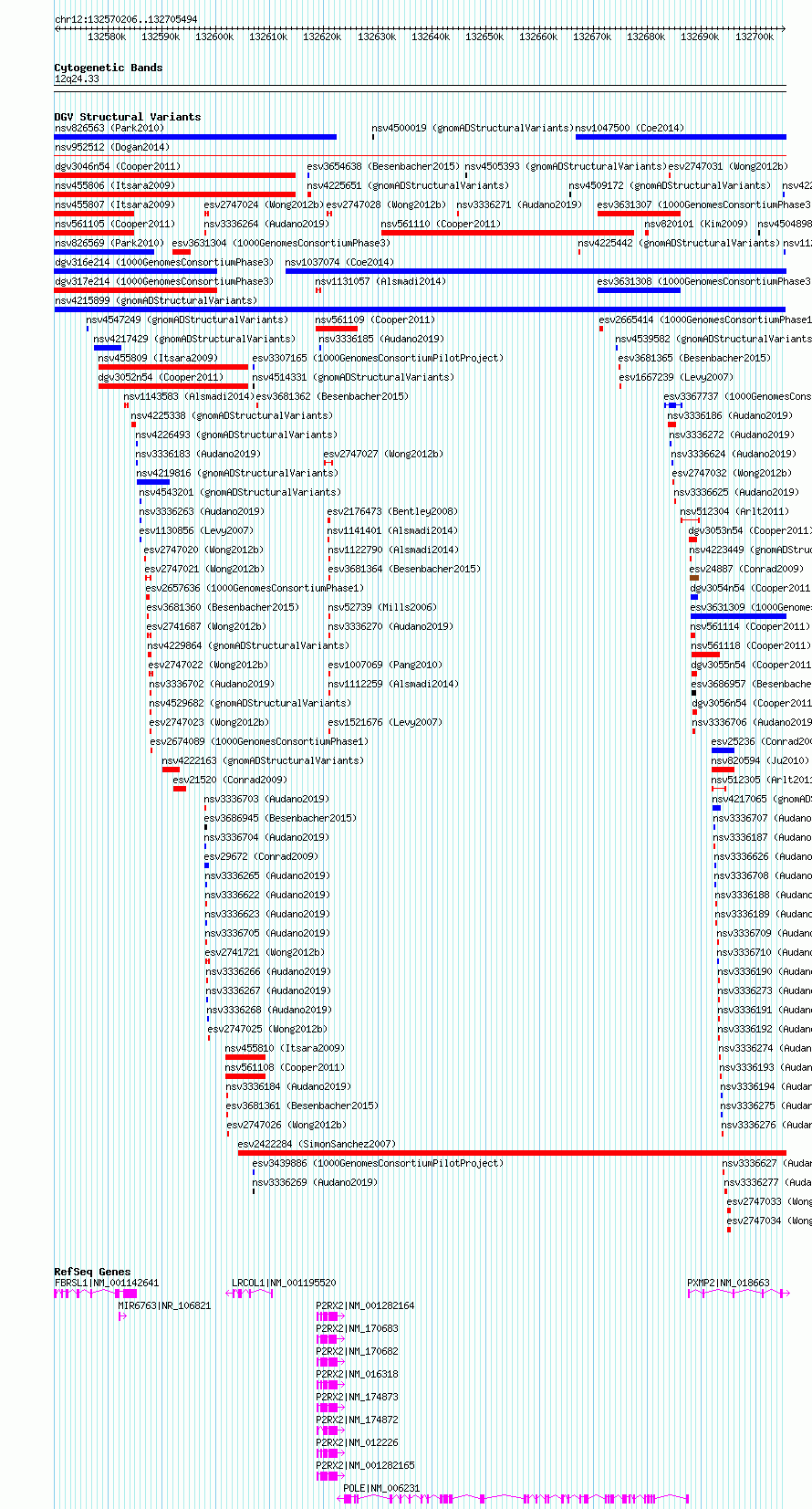Select variant nsv1131057 (Alsmadi2014)
Screen dimensions: 812x1509
(380, 281)
